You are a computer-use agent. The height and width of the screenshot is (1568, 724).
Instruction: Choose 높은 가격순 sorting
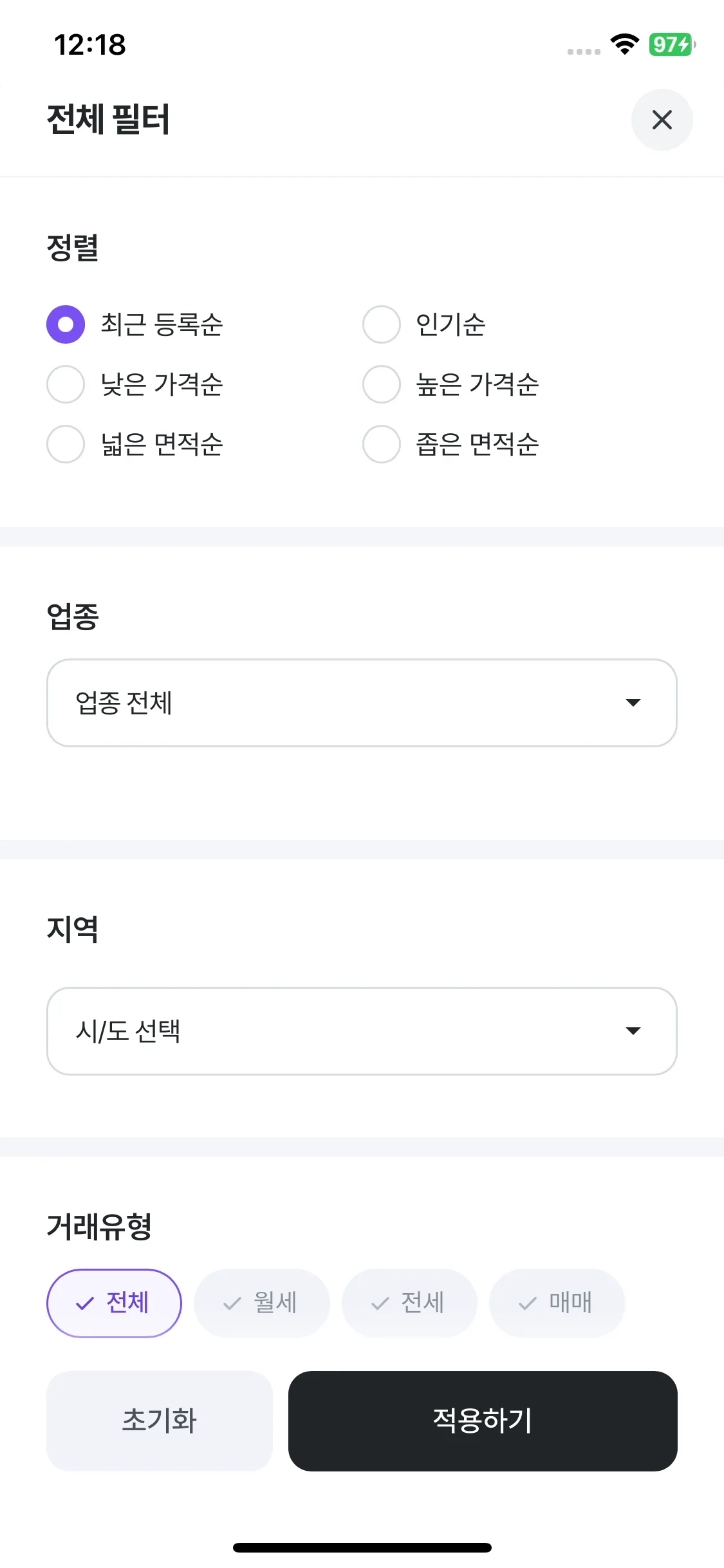point(382,384)
